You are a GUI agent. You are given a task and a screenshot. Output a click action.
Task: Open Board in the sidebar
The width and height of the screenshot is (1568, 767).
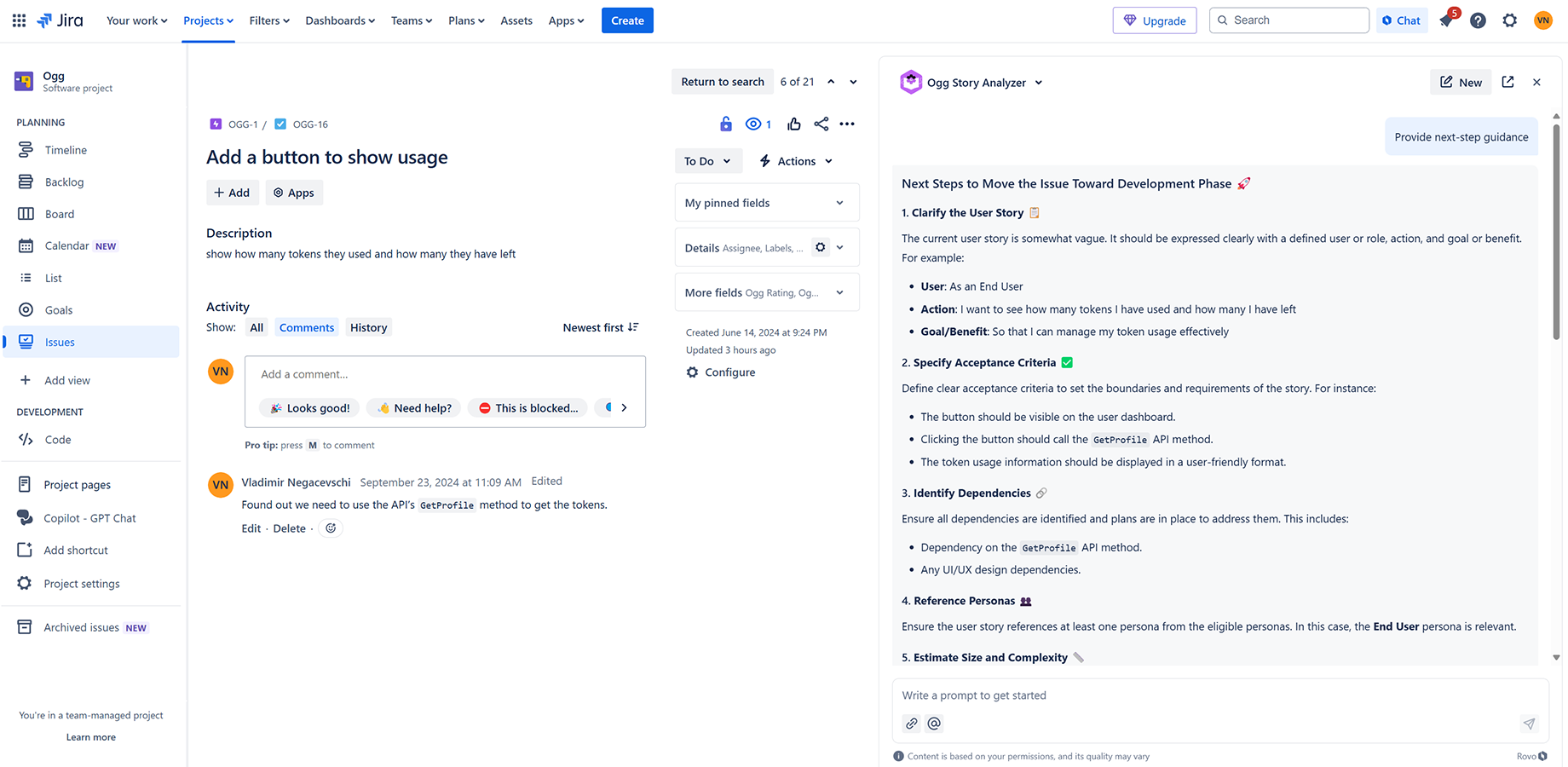tap(60, 214)
